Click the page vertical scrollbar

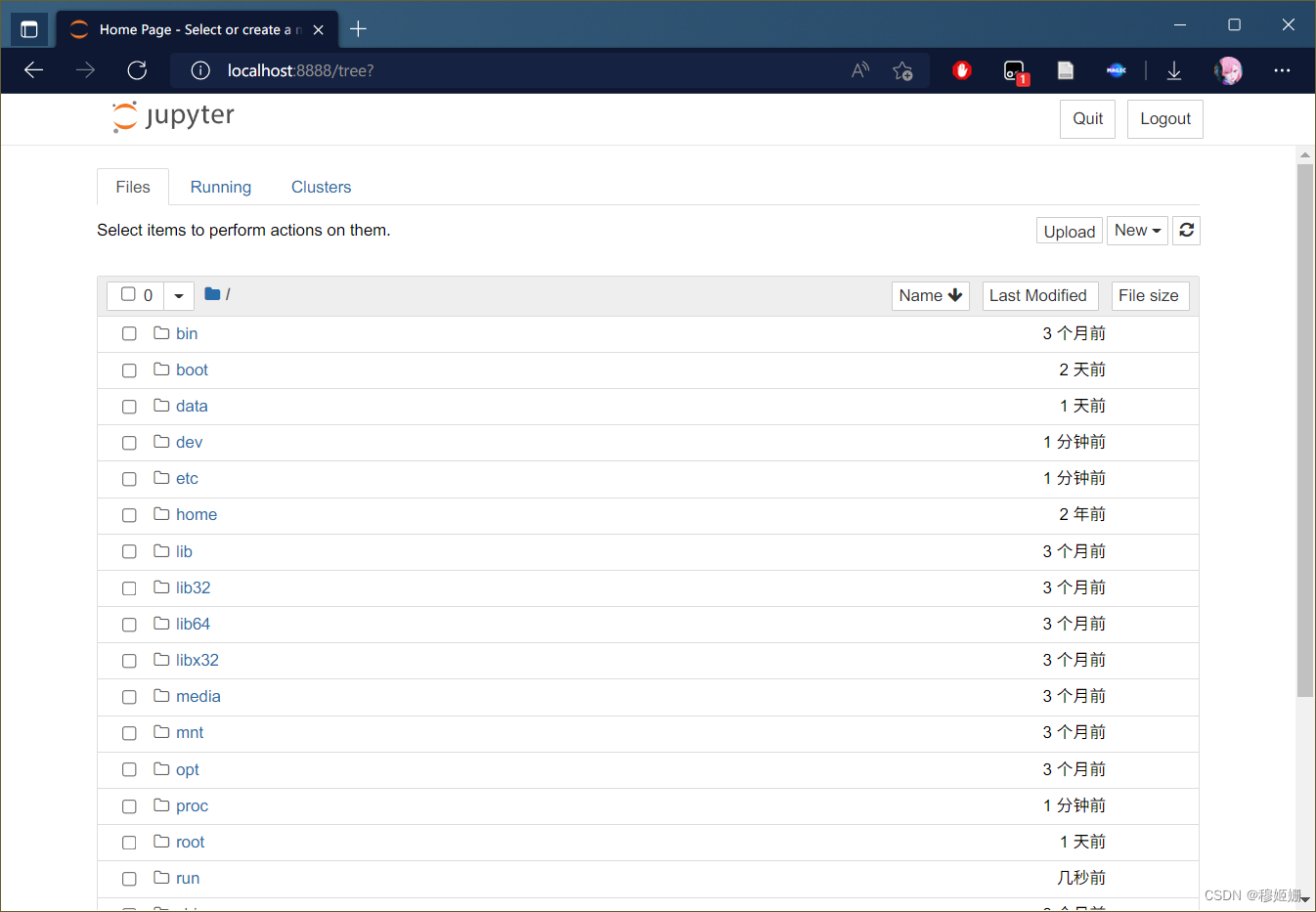[x=1305, y=430]
